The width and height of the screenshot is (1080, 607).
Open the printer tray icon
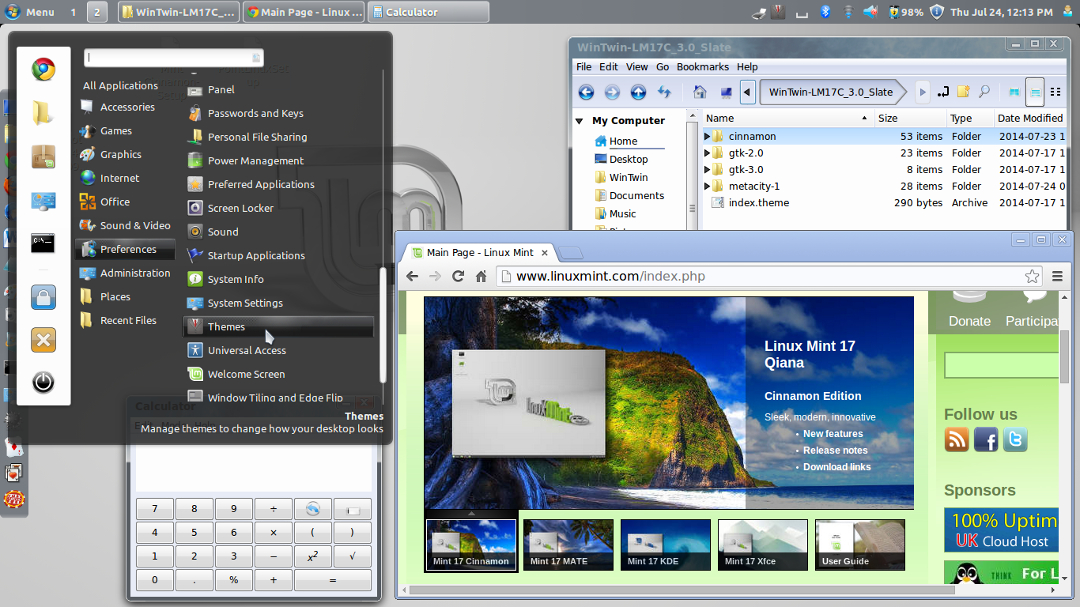click(759, 12)
